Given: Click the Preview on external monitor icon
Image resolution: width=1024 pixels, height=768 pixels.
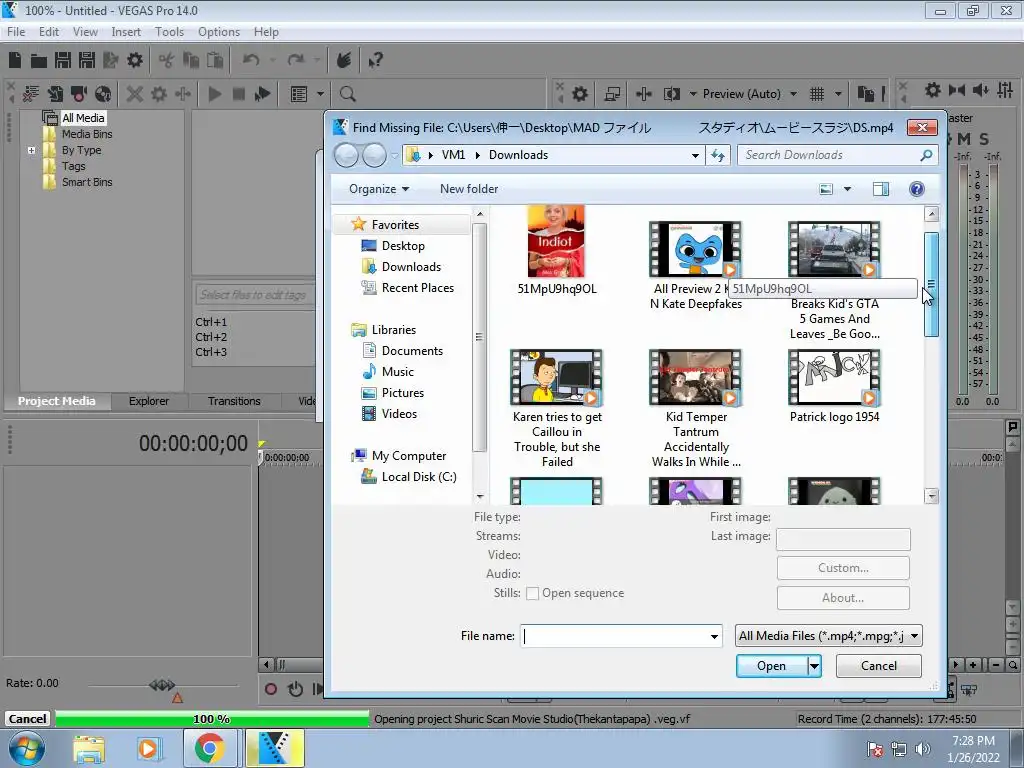Looking at the screenshot, I should coord(612,94).
